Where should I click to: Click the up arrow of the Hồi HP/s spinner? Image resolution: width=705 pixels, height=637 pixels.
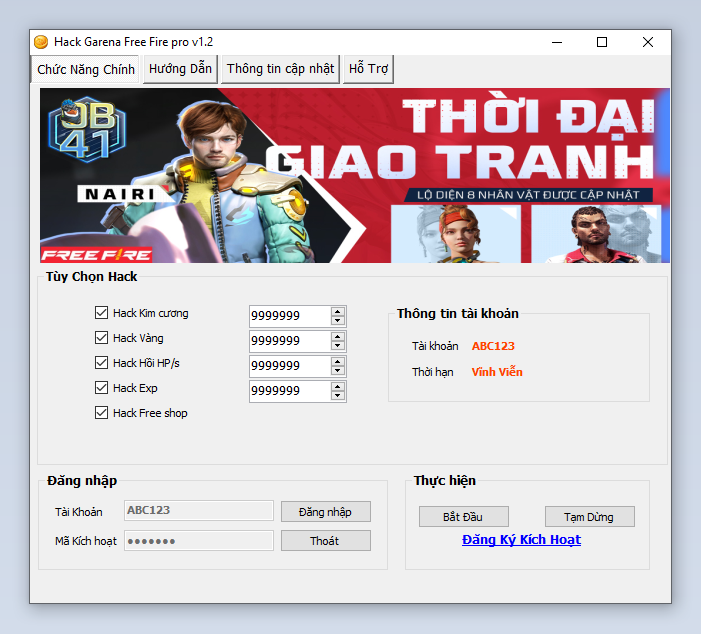coord(338,361)
